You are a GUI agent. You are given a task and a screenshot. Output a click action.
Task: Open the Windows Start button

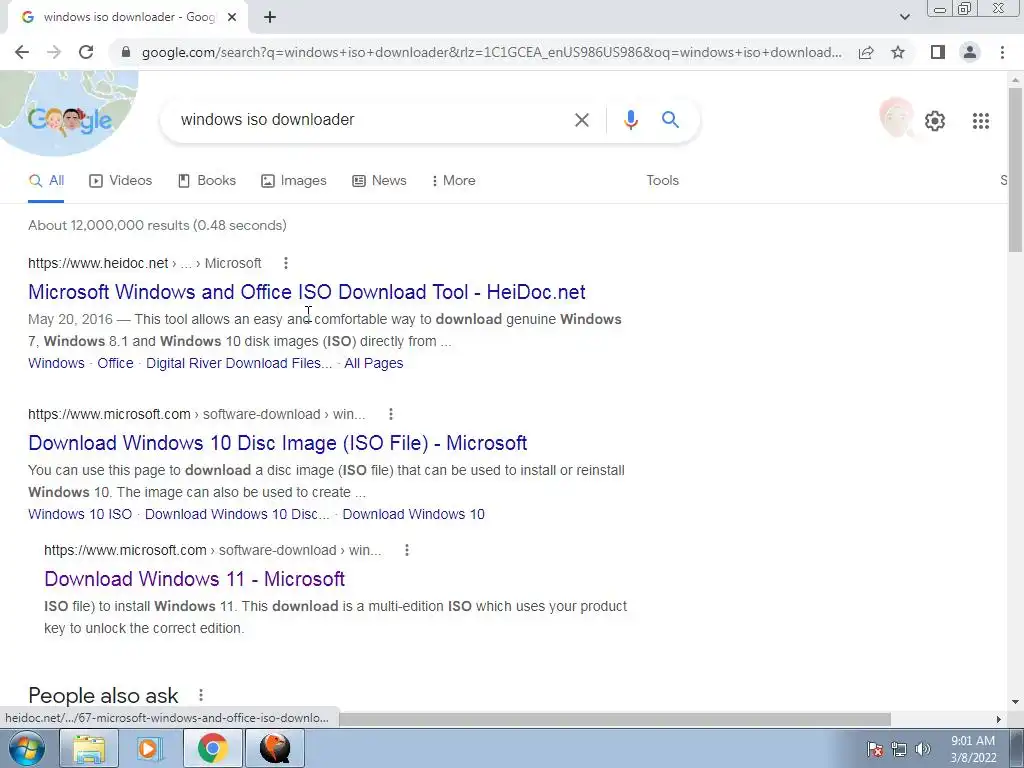[x=27, y=748]
